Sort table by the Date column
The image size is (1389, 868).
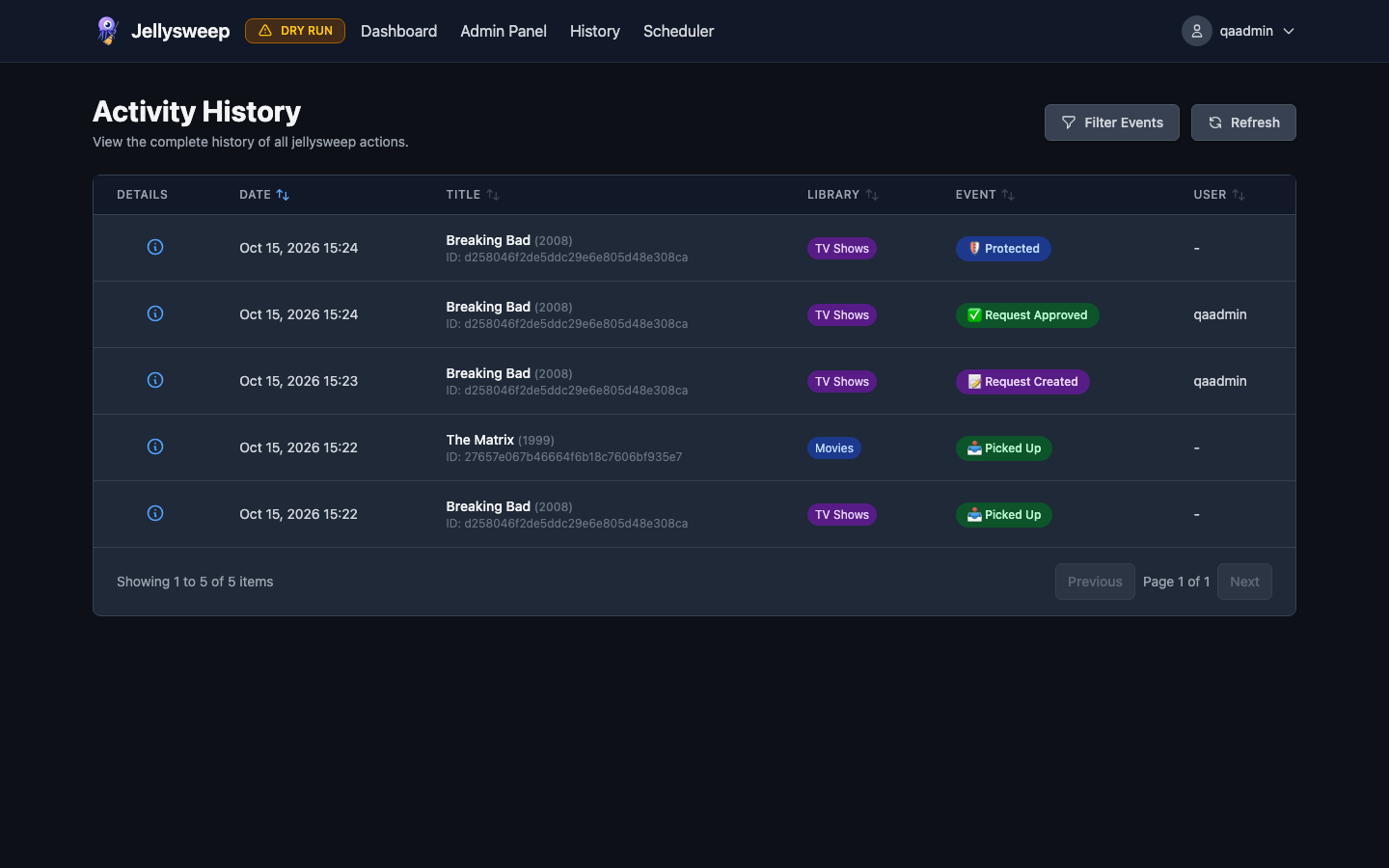(x=264, y=195)
